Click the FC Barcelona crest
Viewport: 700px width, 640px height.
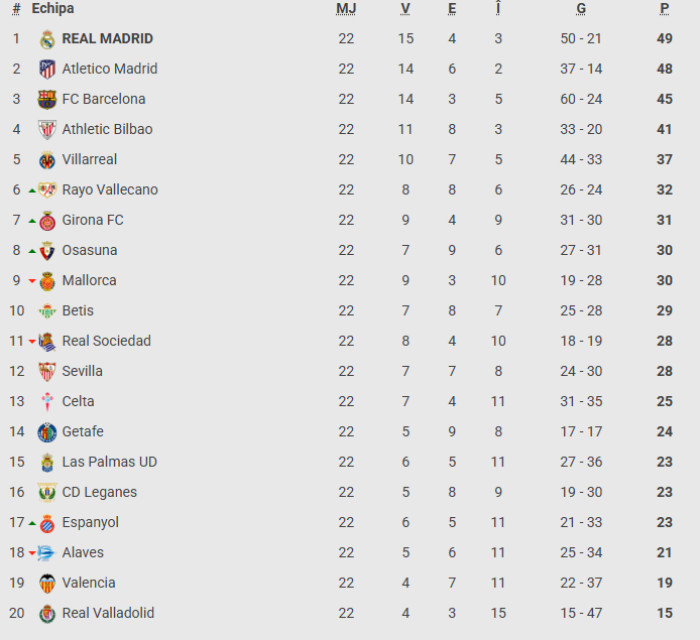[x=47, y=100]
